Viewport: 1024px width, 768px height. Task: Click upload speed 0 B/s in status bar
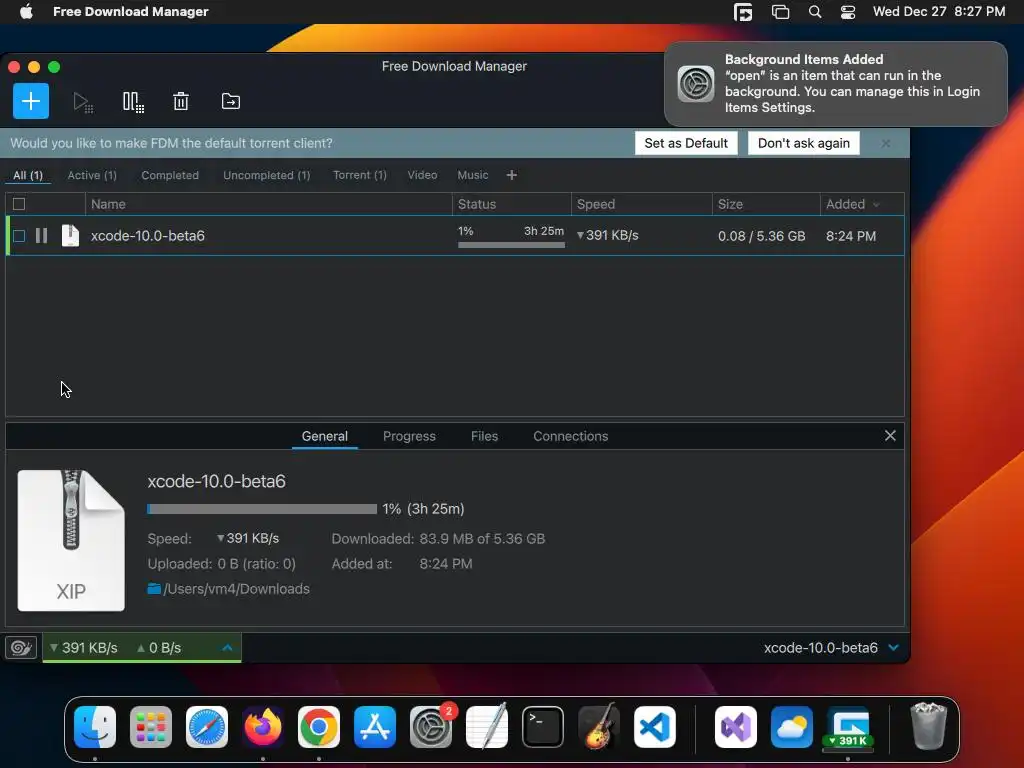[x=159, y=648]
